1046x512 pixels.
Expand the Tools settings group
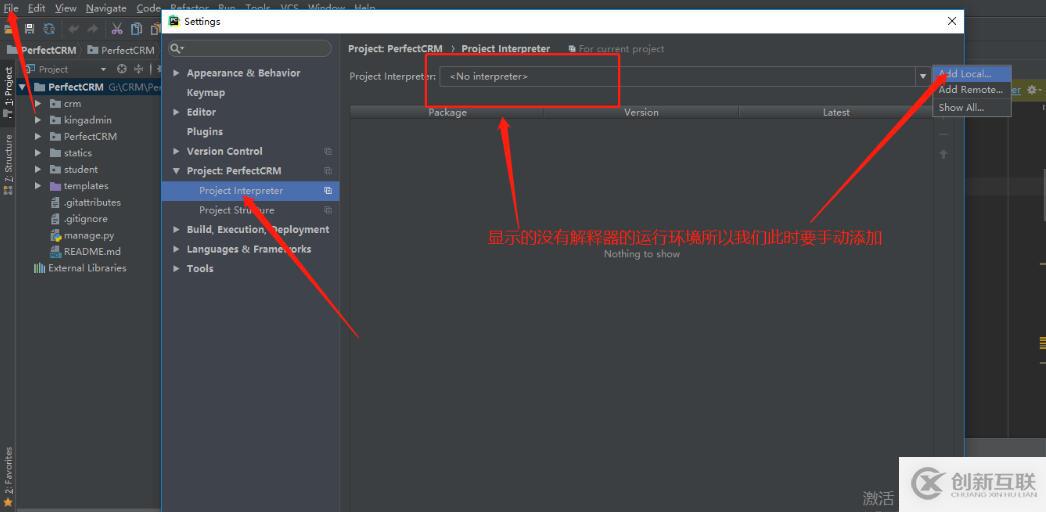[x=176, y=269]
